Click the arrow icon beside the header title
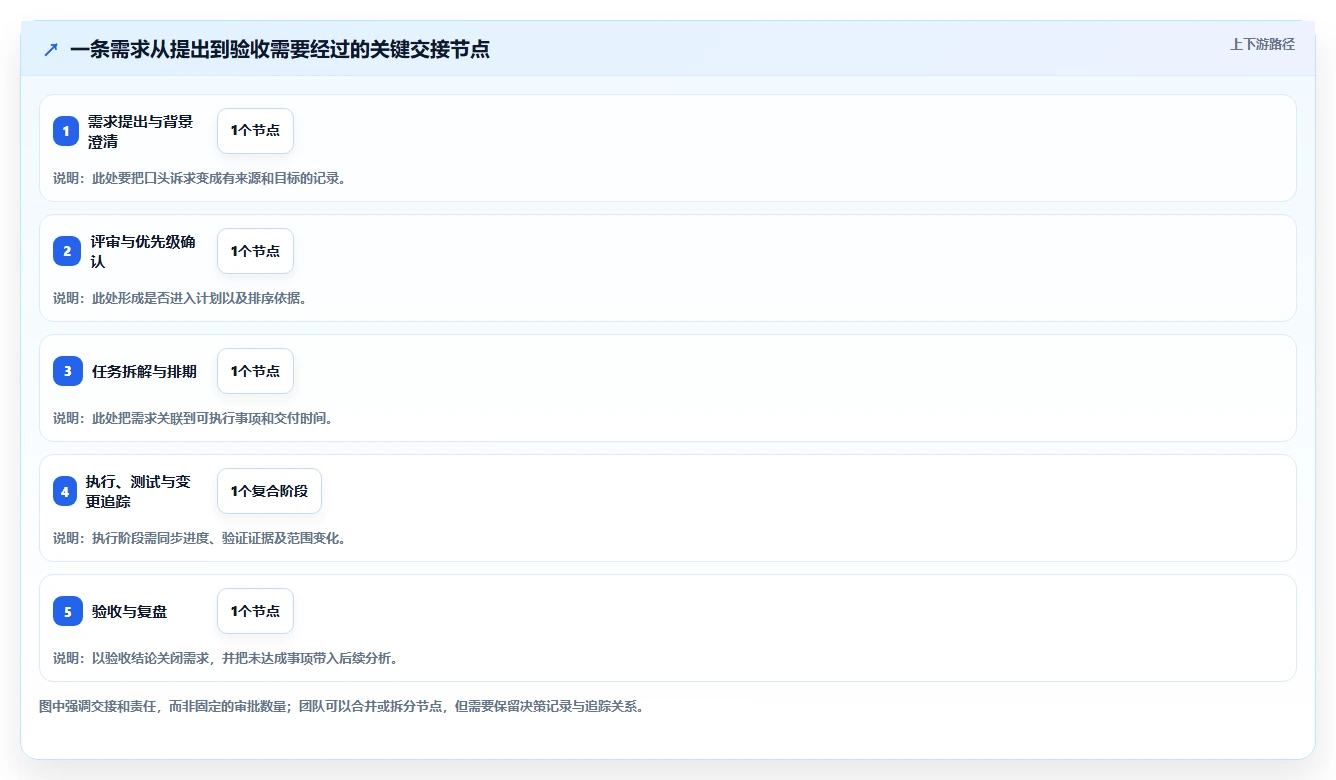Viewport: 1336px width, 780px height. click(51, 49)
